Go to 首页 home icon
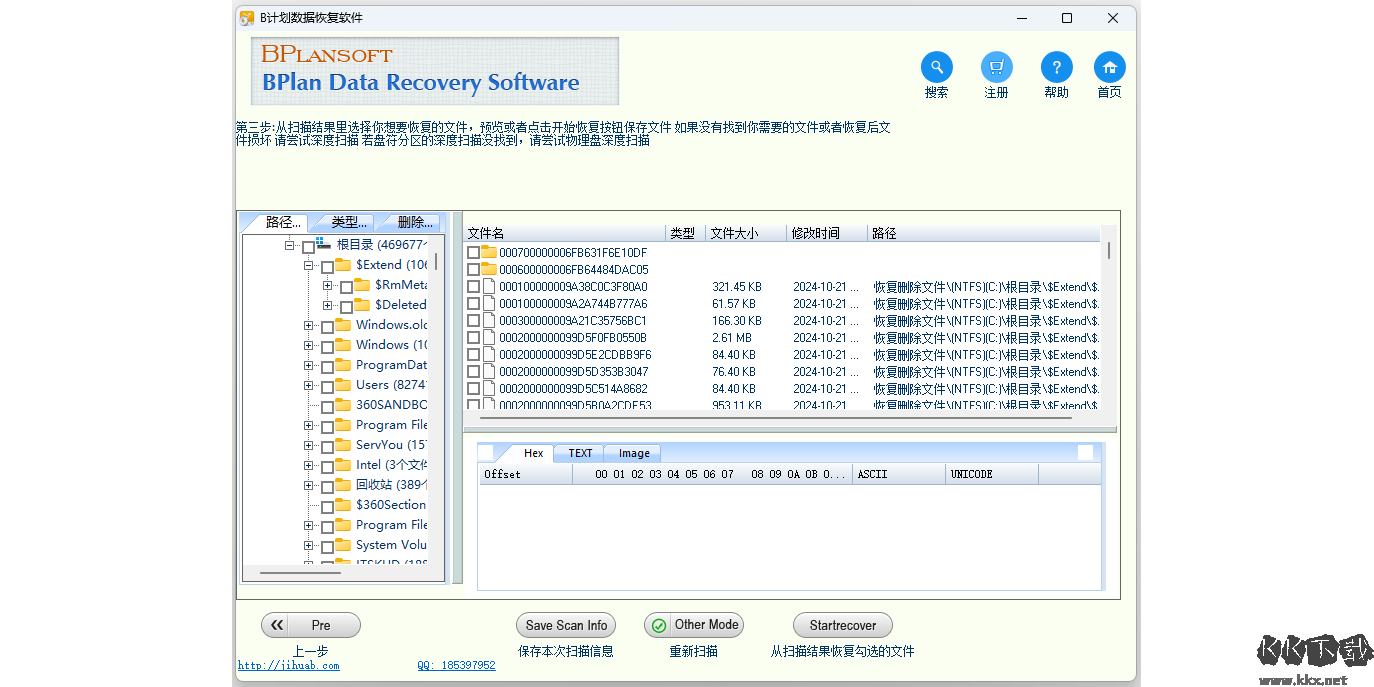 click(x=1109, y=67)
